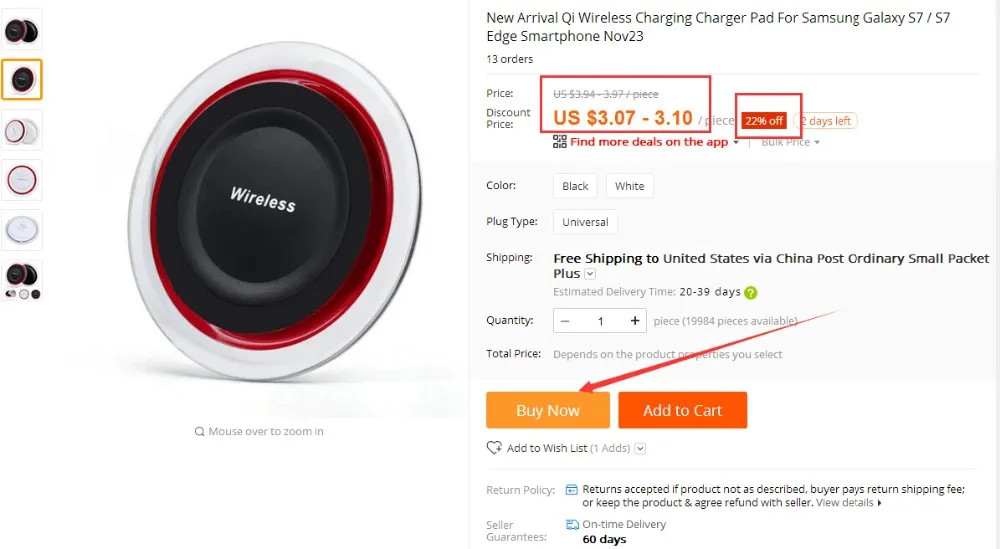Image resolution: width=1000 pixels, height=549 pixels.
Task: Choose the Universal plug type
Action: 585,222
